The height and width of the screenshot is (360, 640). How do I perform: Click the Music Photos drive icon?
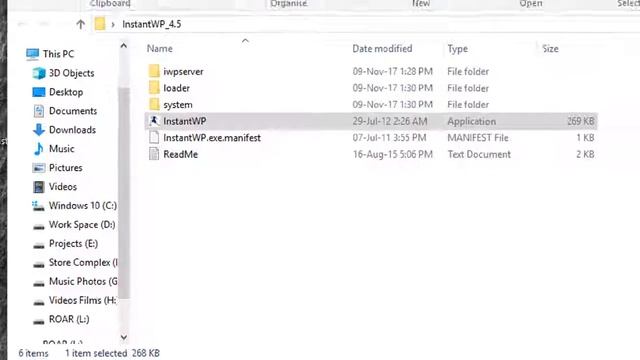coord(39,283)
